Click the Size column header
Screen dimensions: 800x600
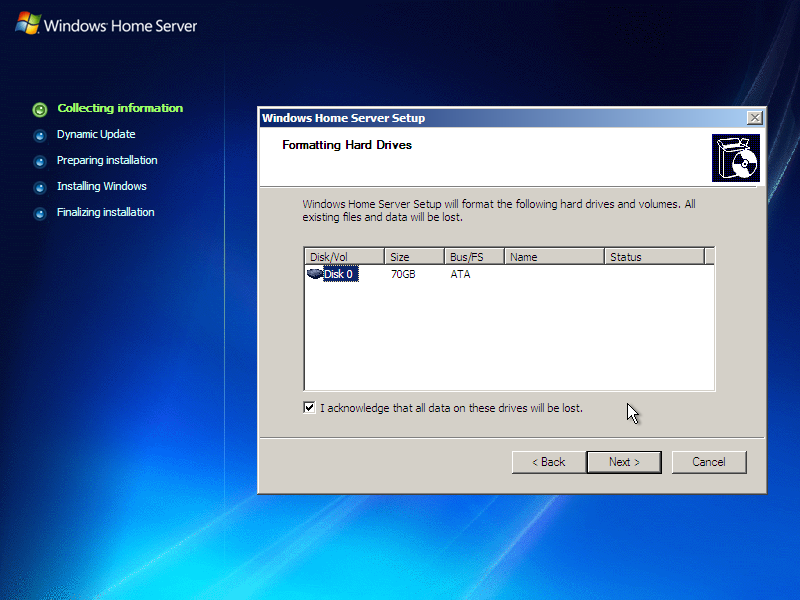[413, 256]
